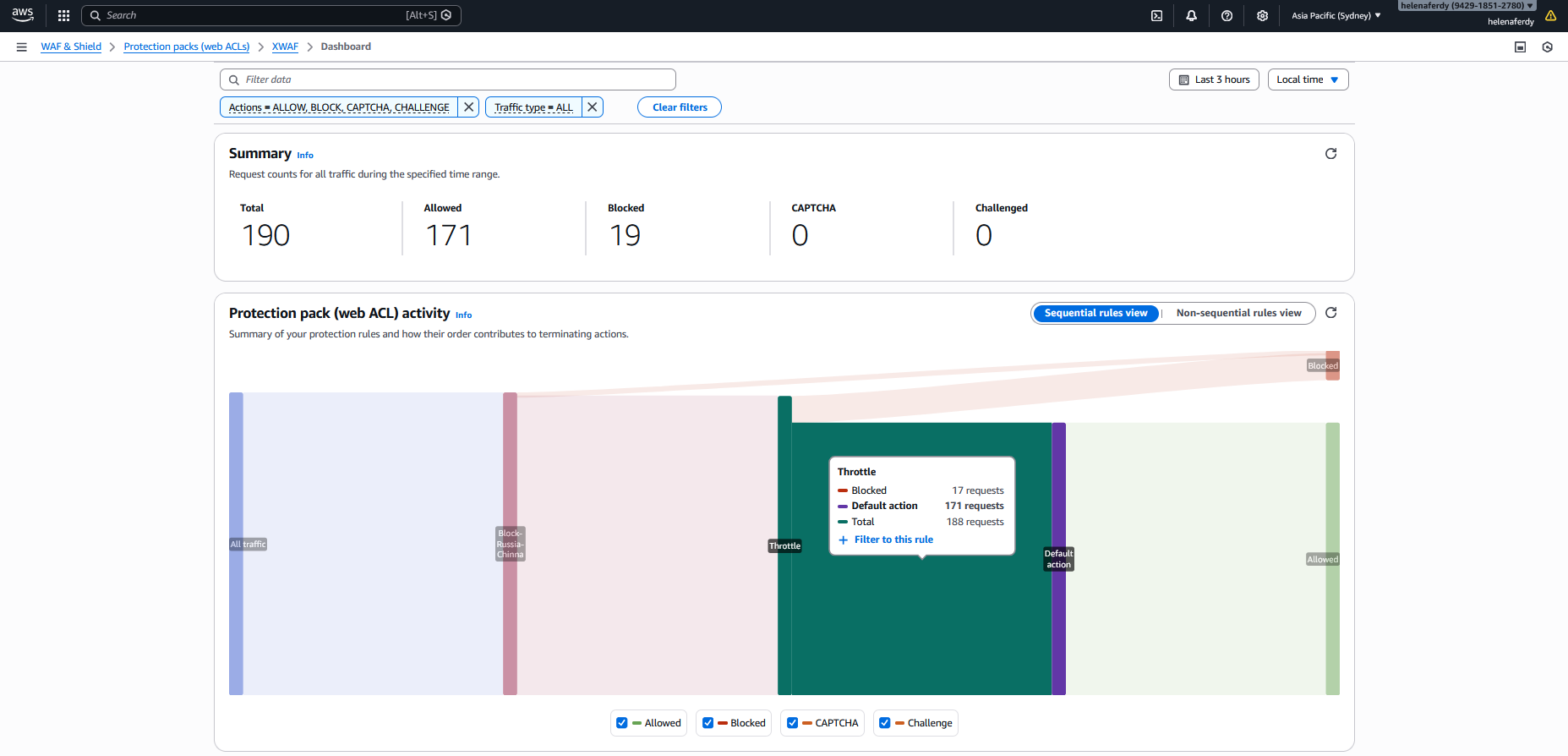Screen dimensions: 1568x756
Task: Remove the Actions filter chip
Action: pos(468,107)
